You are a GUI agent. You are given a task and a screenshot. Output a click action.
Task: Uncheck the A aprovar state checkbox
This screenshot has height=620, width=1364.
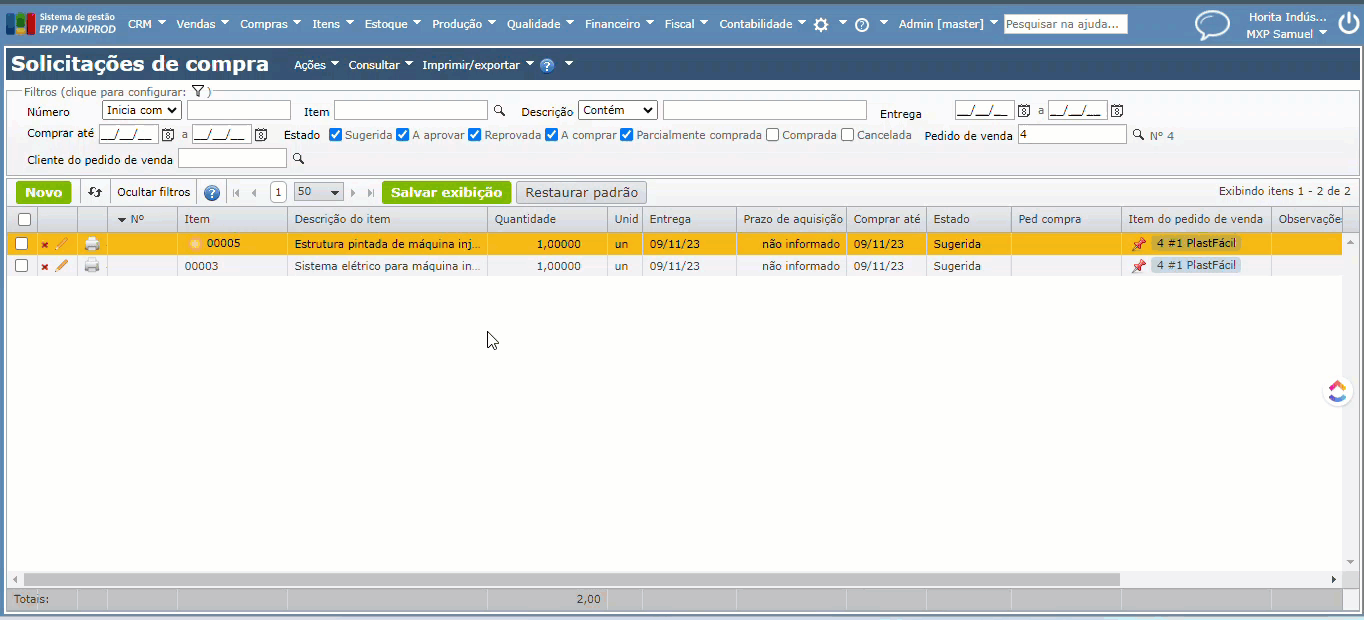402,134
